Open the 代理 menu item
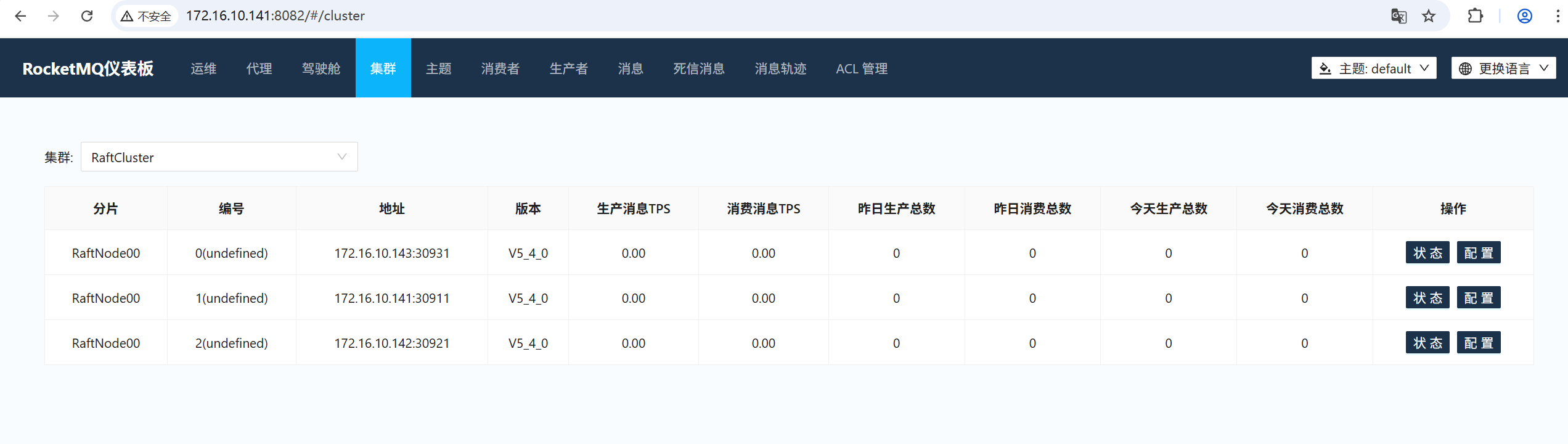The image size is (1568, 444). point(259,68)
